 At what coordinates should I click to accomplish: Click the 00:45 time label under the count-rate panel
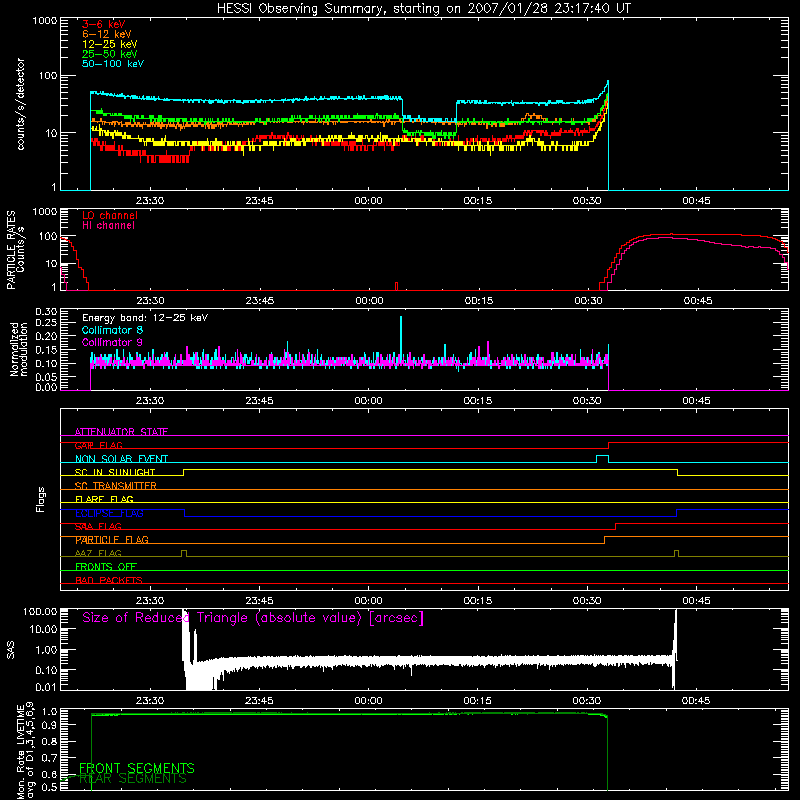click(x=696, y=201)
